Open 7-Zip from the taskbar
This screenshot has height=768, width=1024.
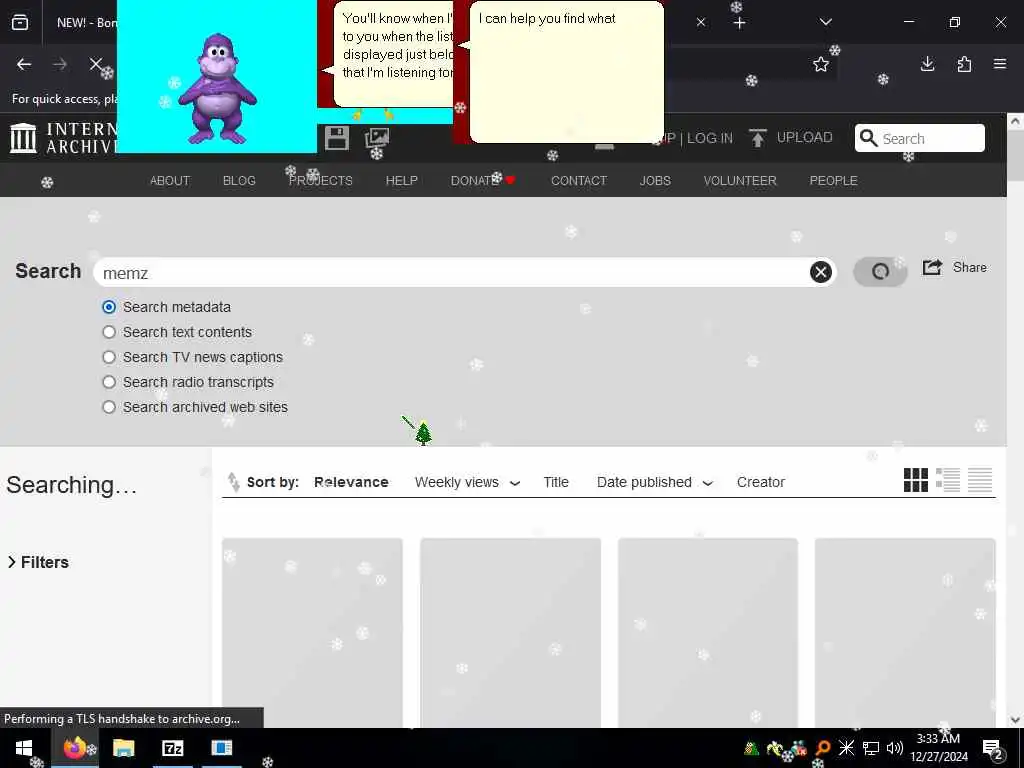coord(172,748)
